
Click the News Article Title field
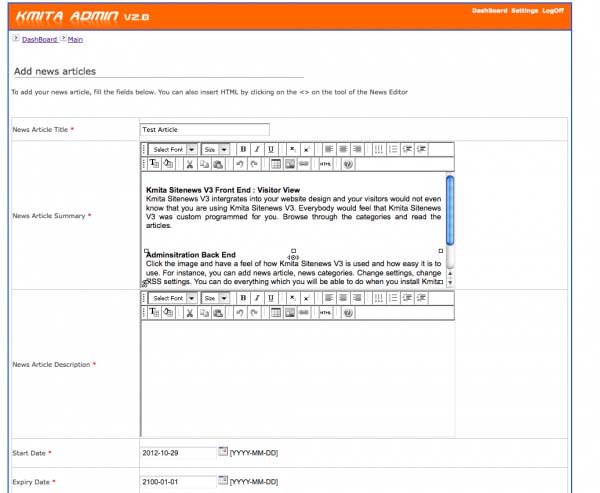pyautogui.click(x=205, y=129)
